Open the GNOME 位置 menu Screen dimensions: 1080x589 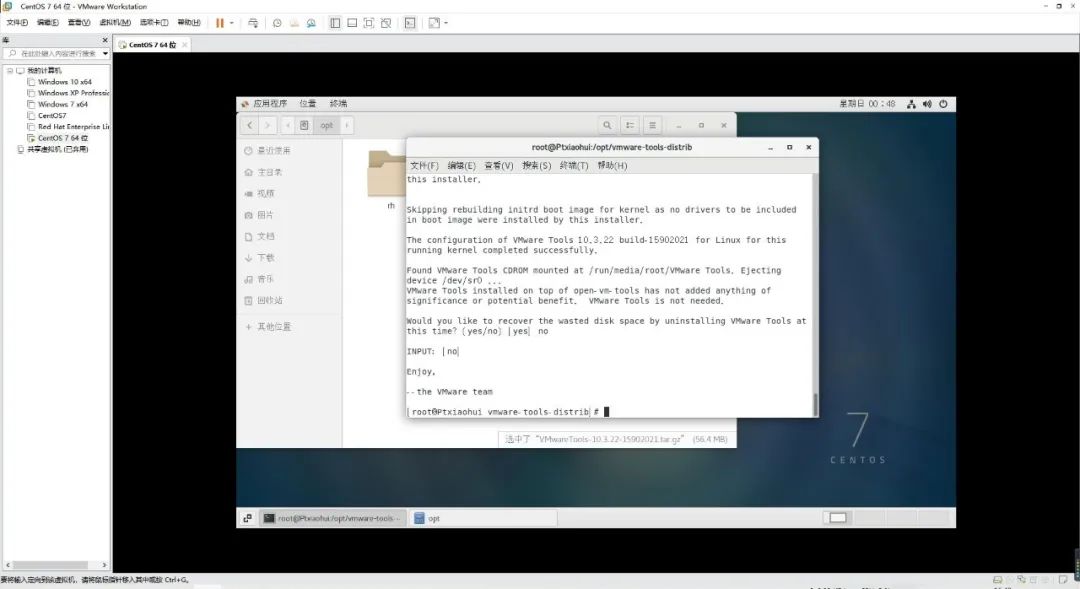pyautogui.click(x=308, y=104)
